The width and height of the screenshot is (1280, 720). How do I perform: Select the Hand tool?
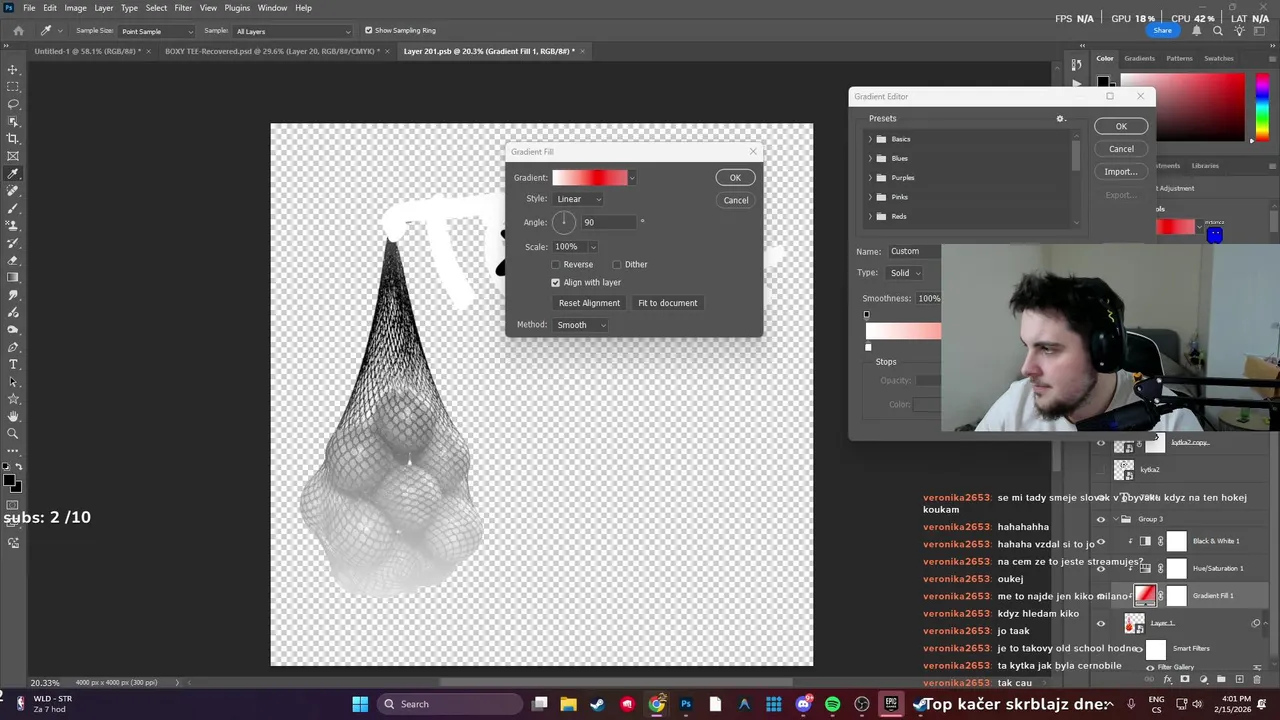coord(13,416)
